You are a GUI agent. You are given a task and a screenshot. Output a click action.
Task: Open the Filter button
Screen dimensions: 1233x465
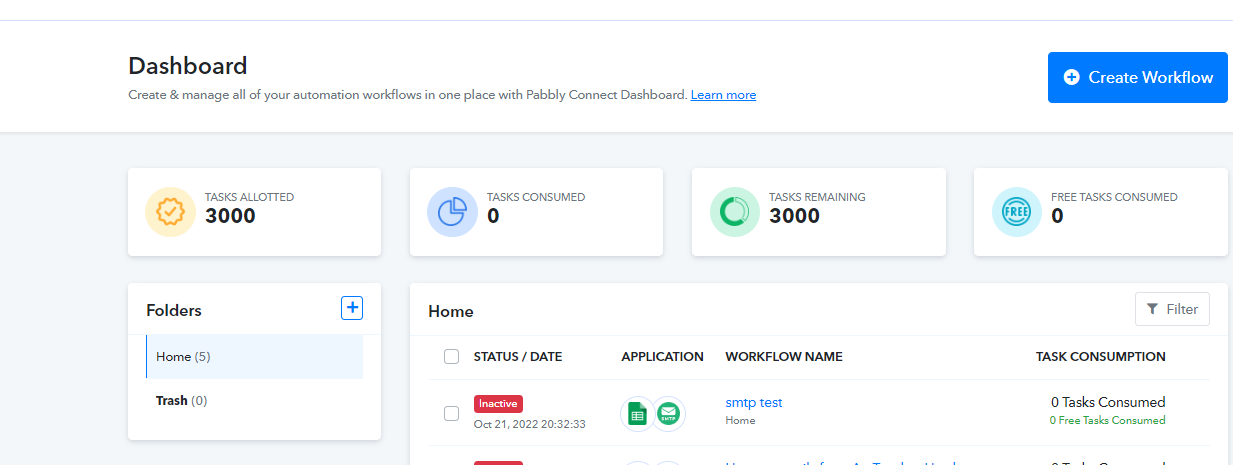click(1172, 309)
